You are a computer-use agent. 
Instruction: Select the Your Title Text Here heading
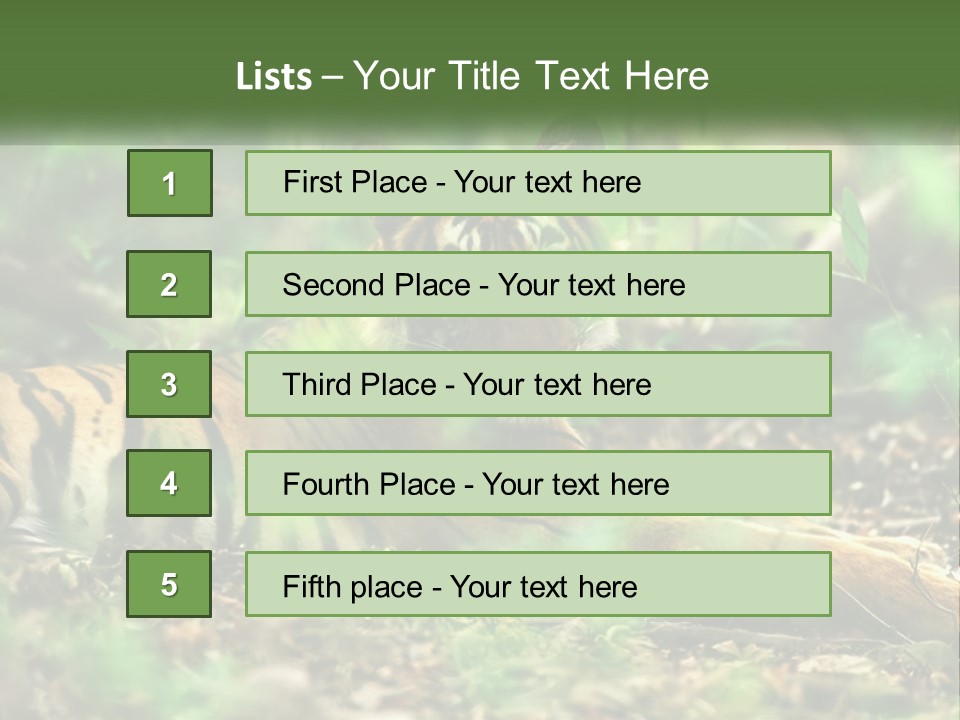click(x=532, y=76)
